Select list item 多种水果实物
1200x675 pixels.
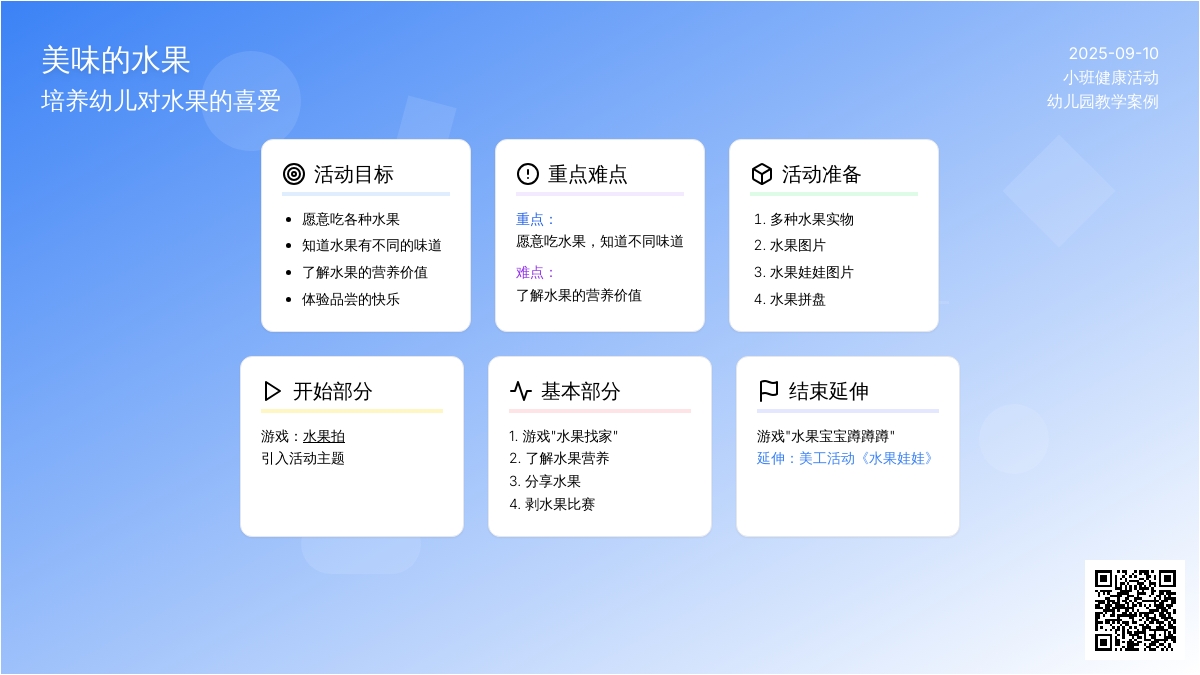coord(811,219)
